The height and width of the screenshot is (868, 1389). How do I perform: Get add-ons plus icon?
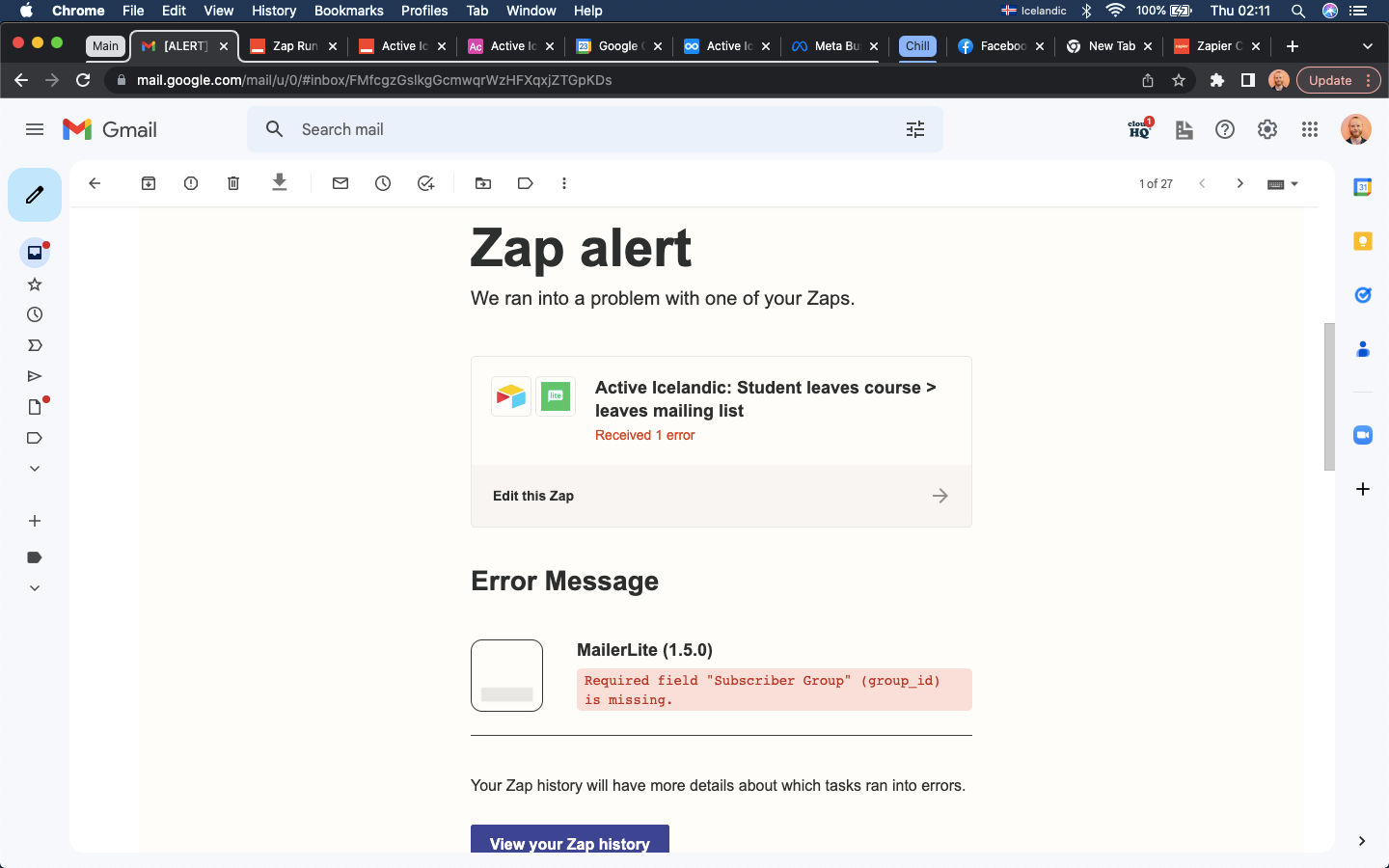coord(1363,489)
